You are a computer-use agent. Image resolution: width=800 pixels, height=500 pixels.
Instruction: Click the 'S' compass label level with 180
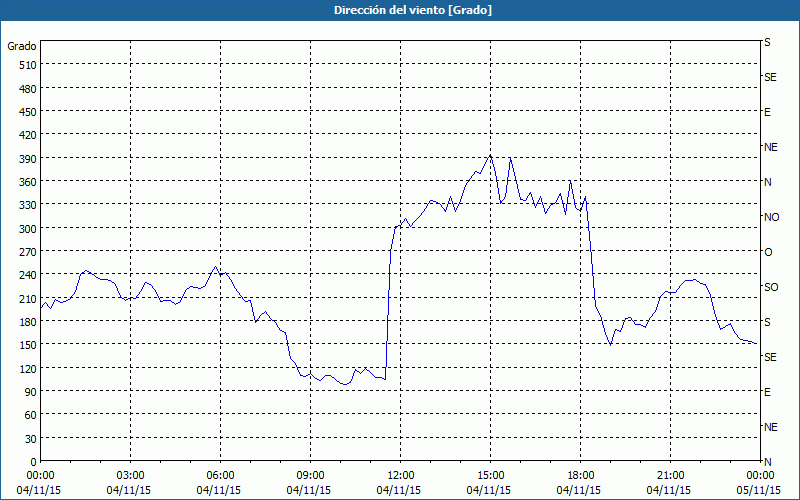coord(767,322)
